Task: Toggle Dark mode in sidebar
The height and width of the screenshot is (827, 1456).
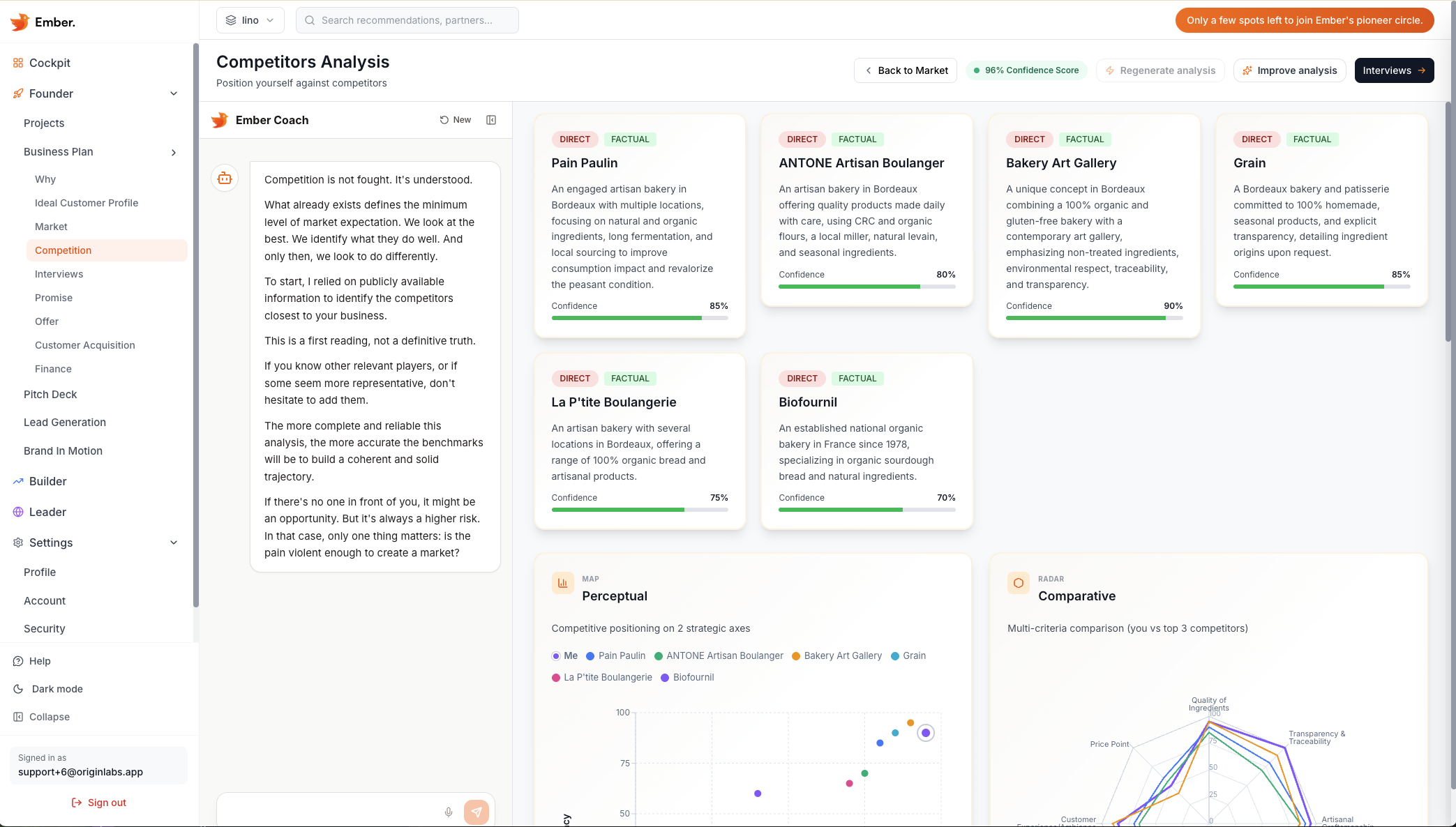Action: [57, 689]
